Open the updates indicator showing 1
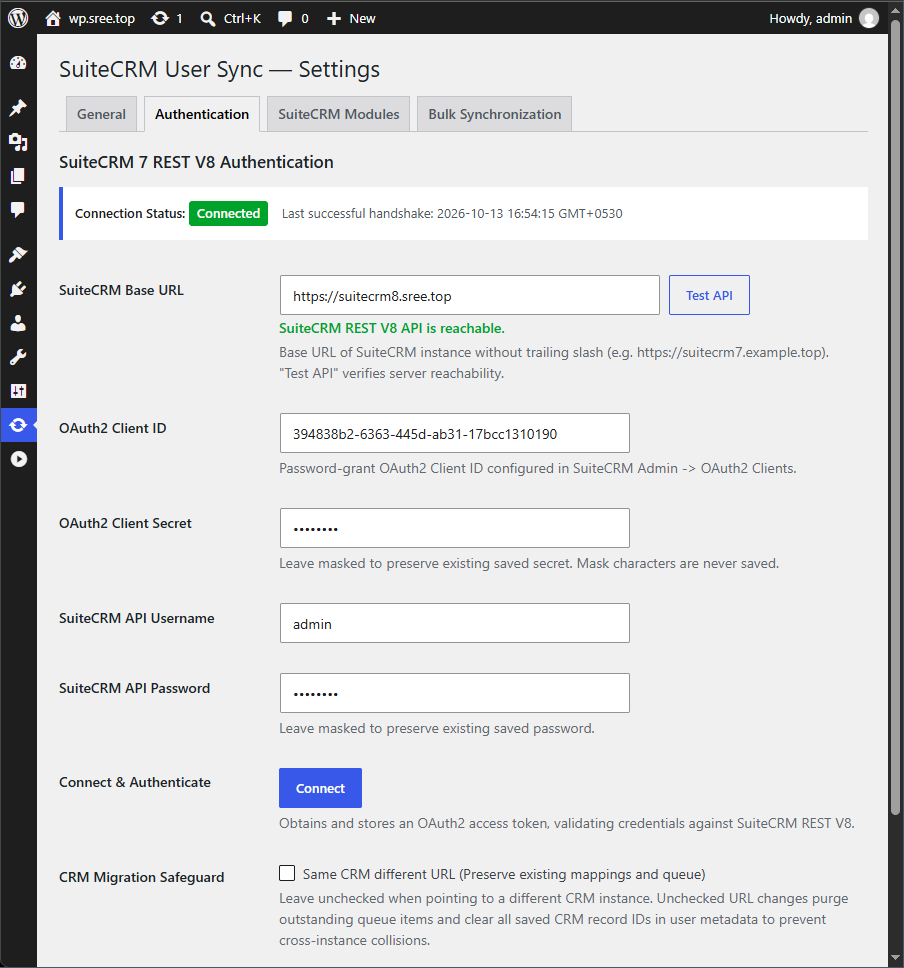 167,19
